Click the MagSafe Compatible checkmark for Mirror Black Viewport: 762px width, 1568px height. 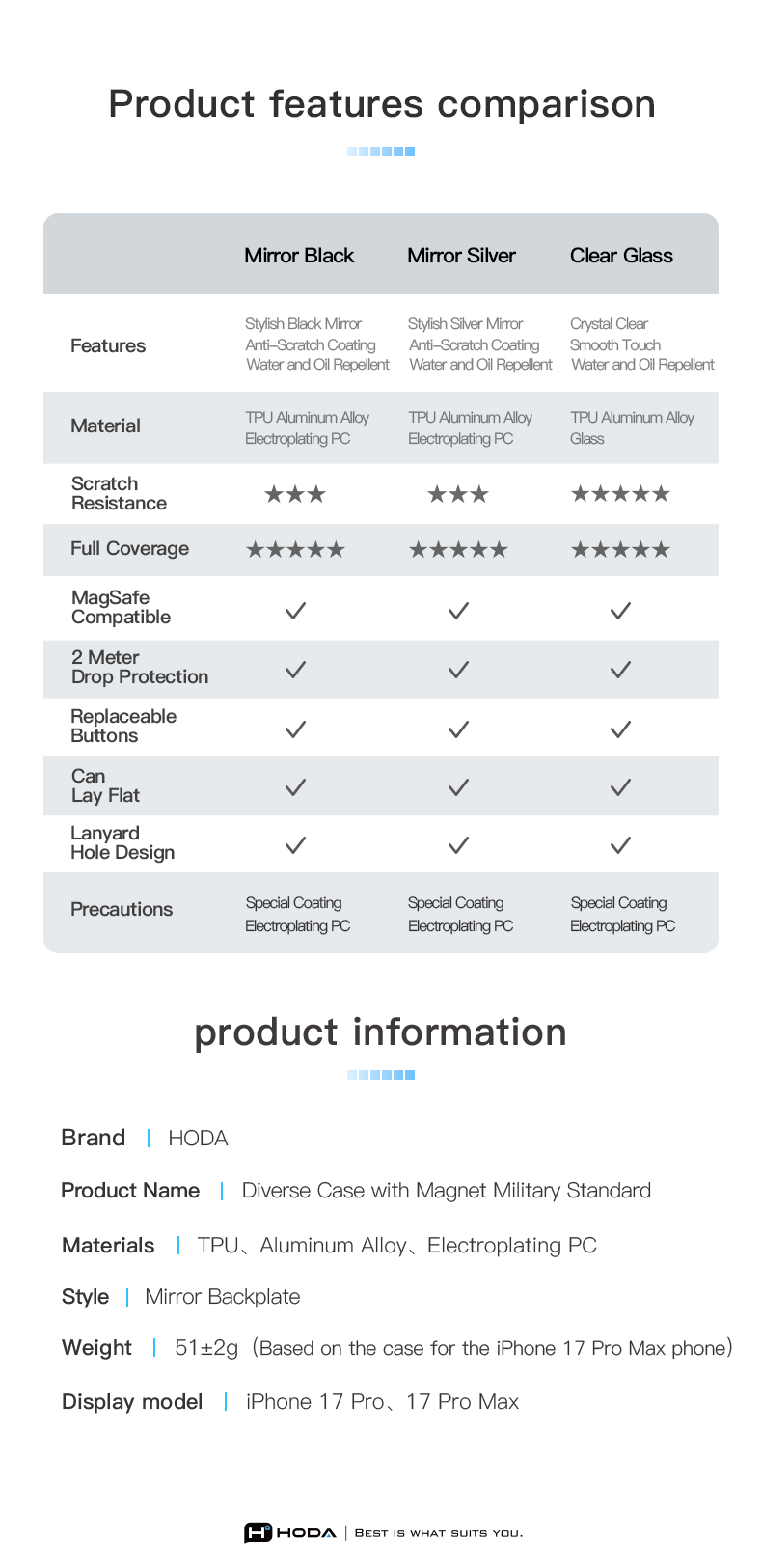(x=296, y=611)
